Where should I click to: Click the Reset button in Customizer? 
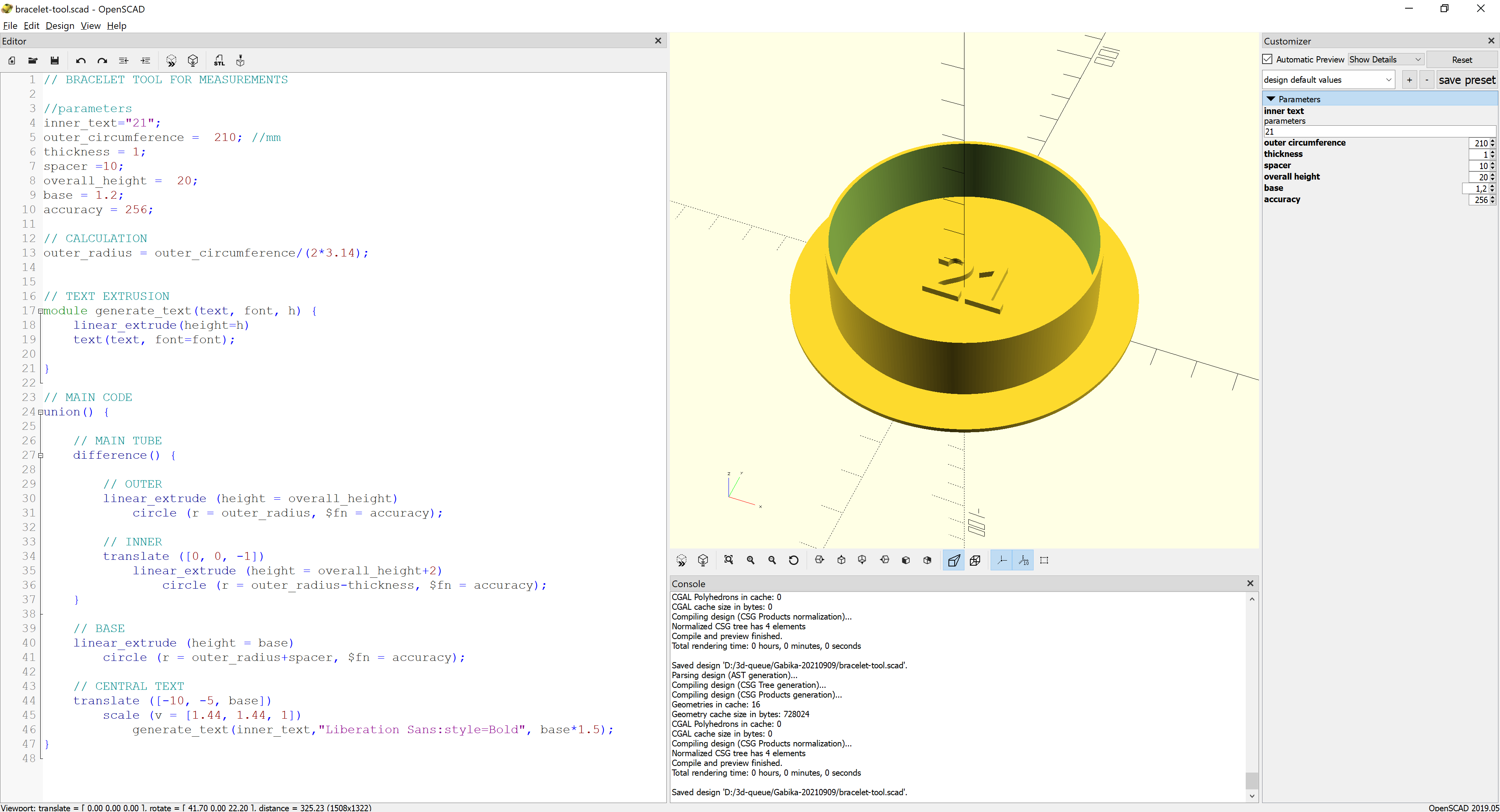[1462, 59]
